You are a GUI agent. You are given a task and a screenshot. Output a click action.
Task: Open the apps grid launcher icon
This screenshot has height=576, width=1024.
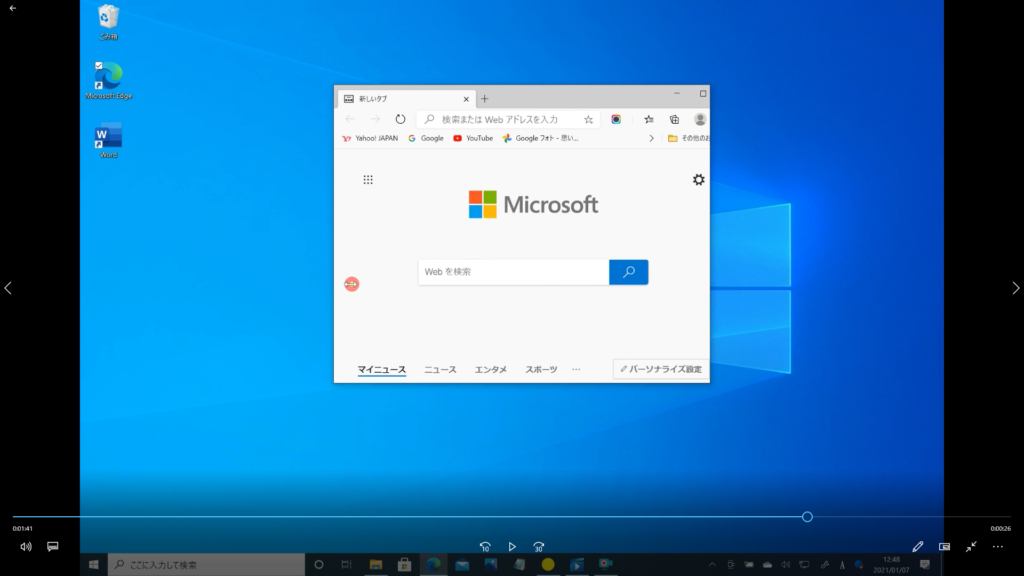coord(368,180)
